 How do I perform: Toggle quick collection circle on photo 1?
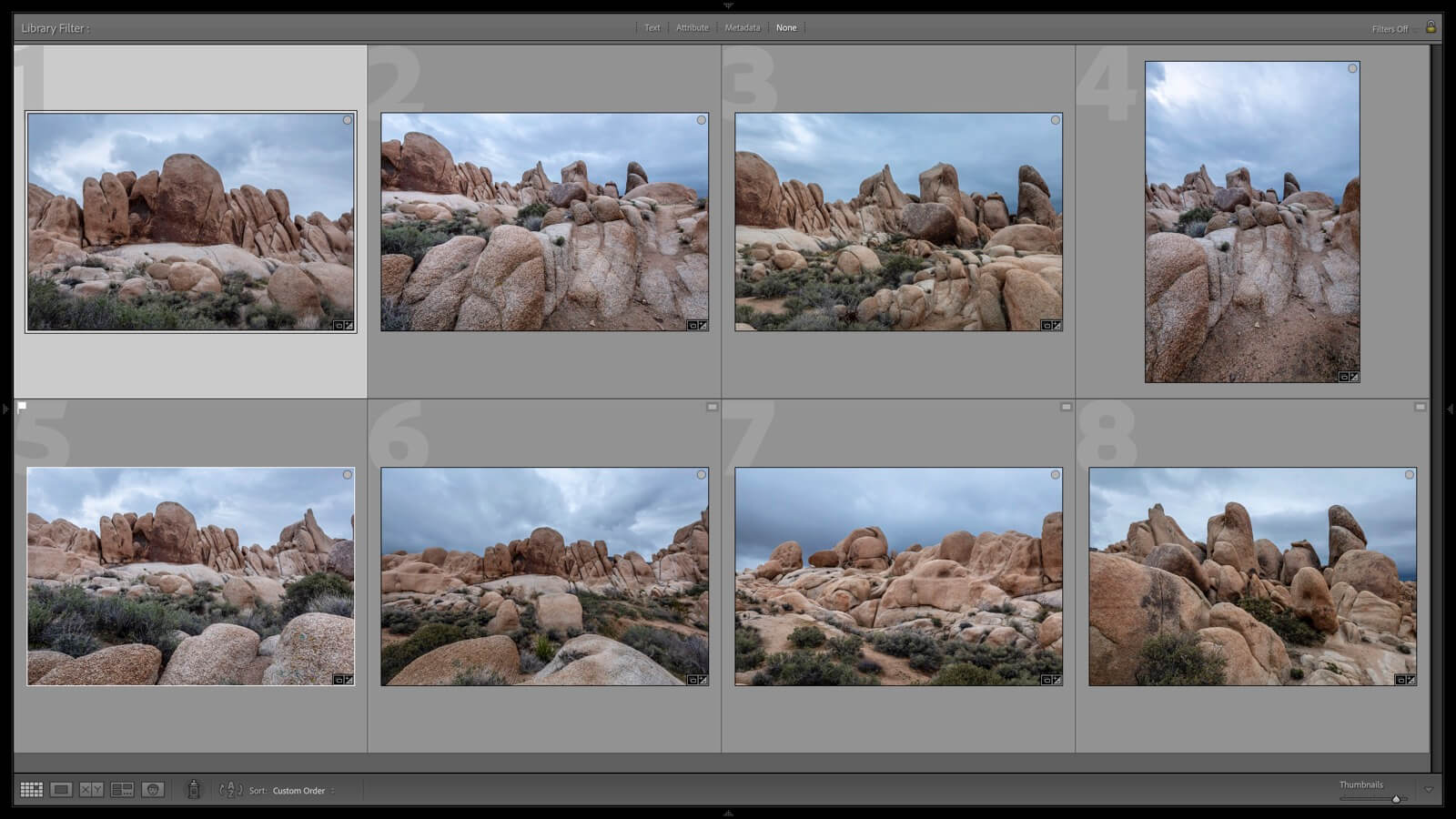point(348,120)
